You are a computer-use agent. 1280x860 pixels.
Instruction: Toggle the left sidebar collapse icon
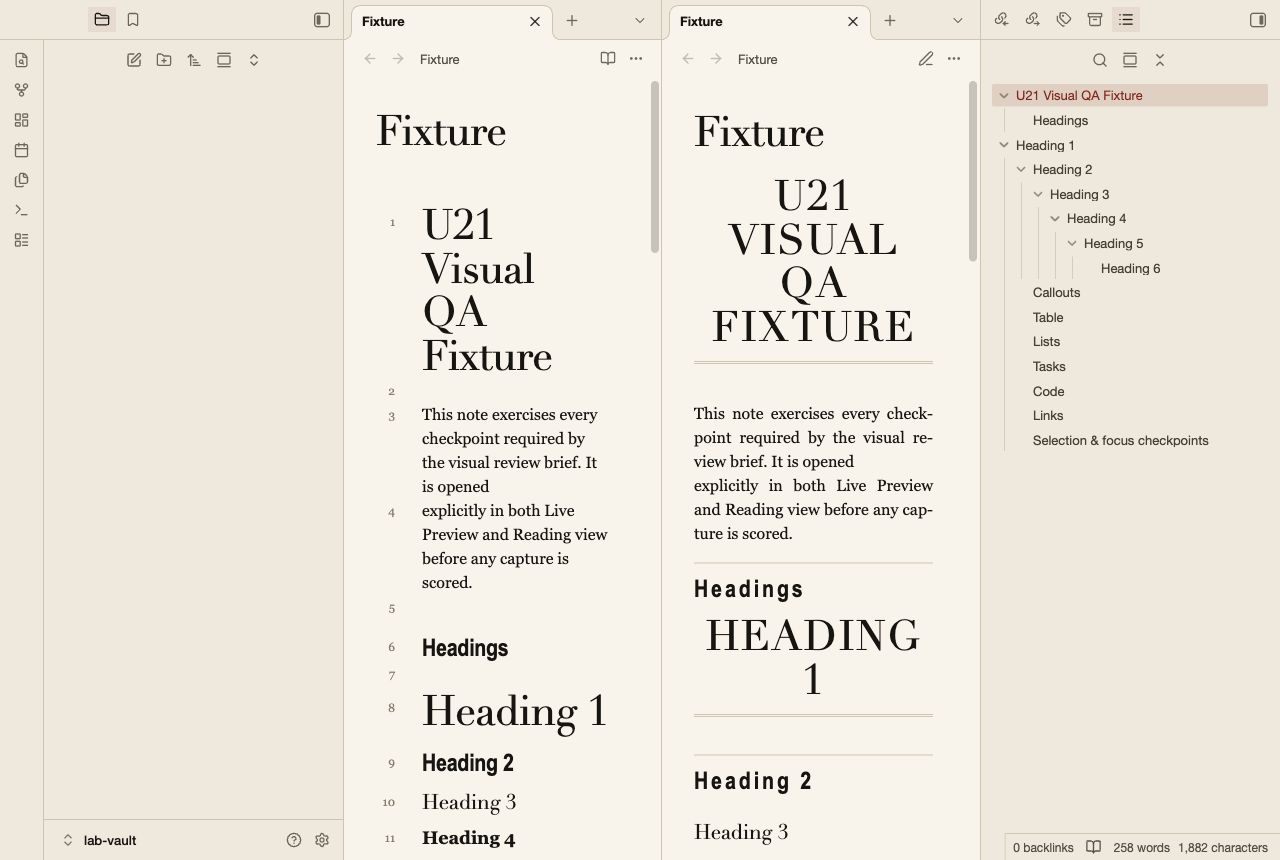tap(322, 20)
